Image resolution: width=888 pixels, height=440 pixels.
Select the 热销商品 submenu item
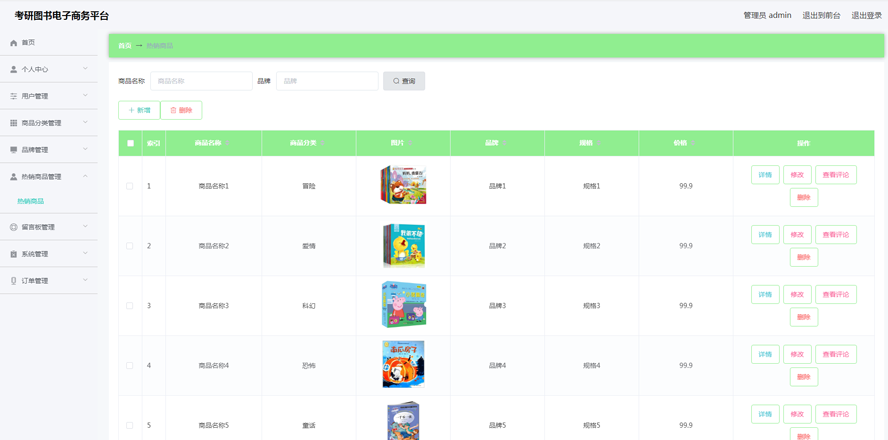(31, 201)
